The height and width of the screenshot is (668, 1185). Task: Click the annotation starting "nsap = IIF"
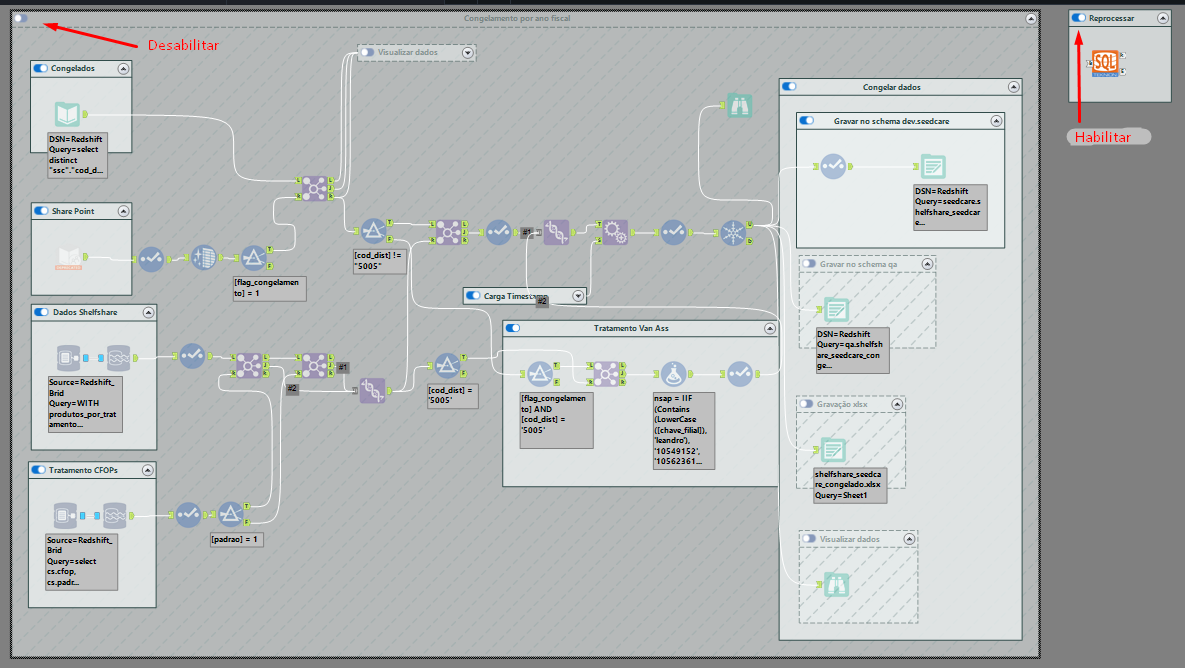pyautogui.click(x=683, y=430)
